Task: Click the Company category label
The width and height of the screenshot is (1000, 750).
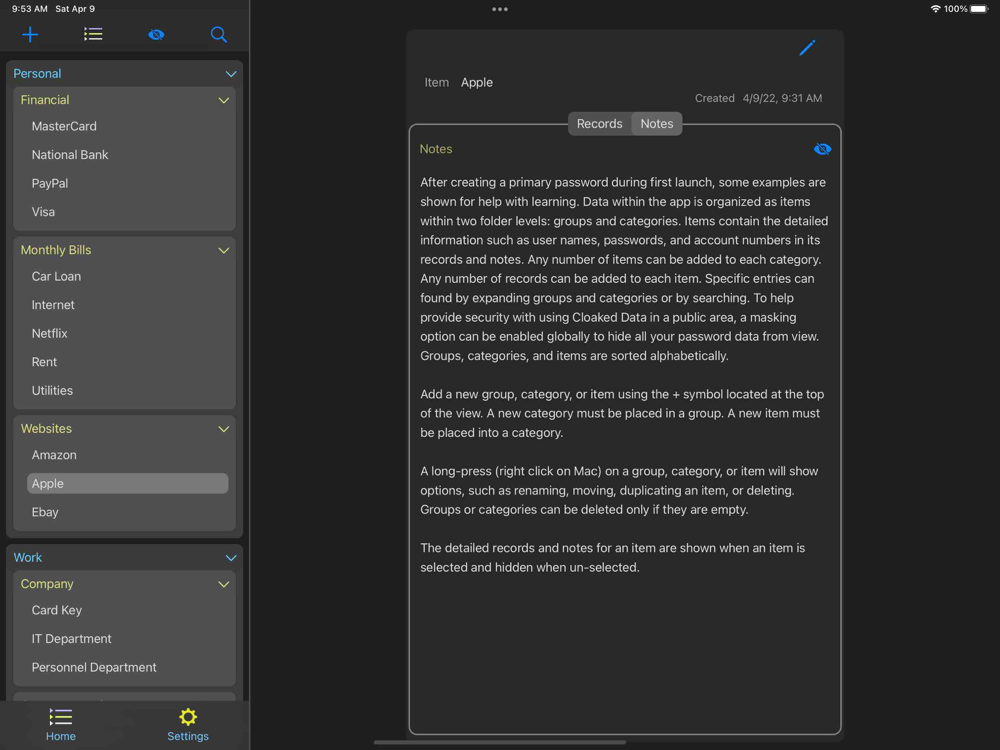Action: [x=47, y=584]
